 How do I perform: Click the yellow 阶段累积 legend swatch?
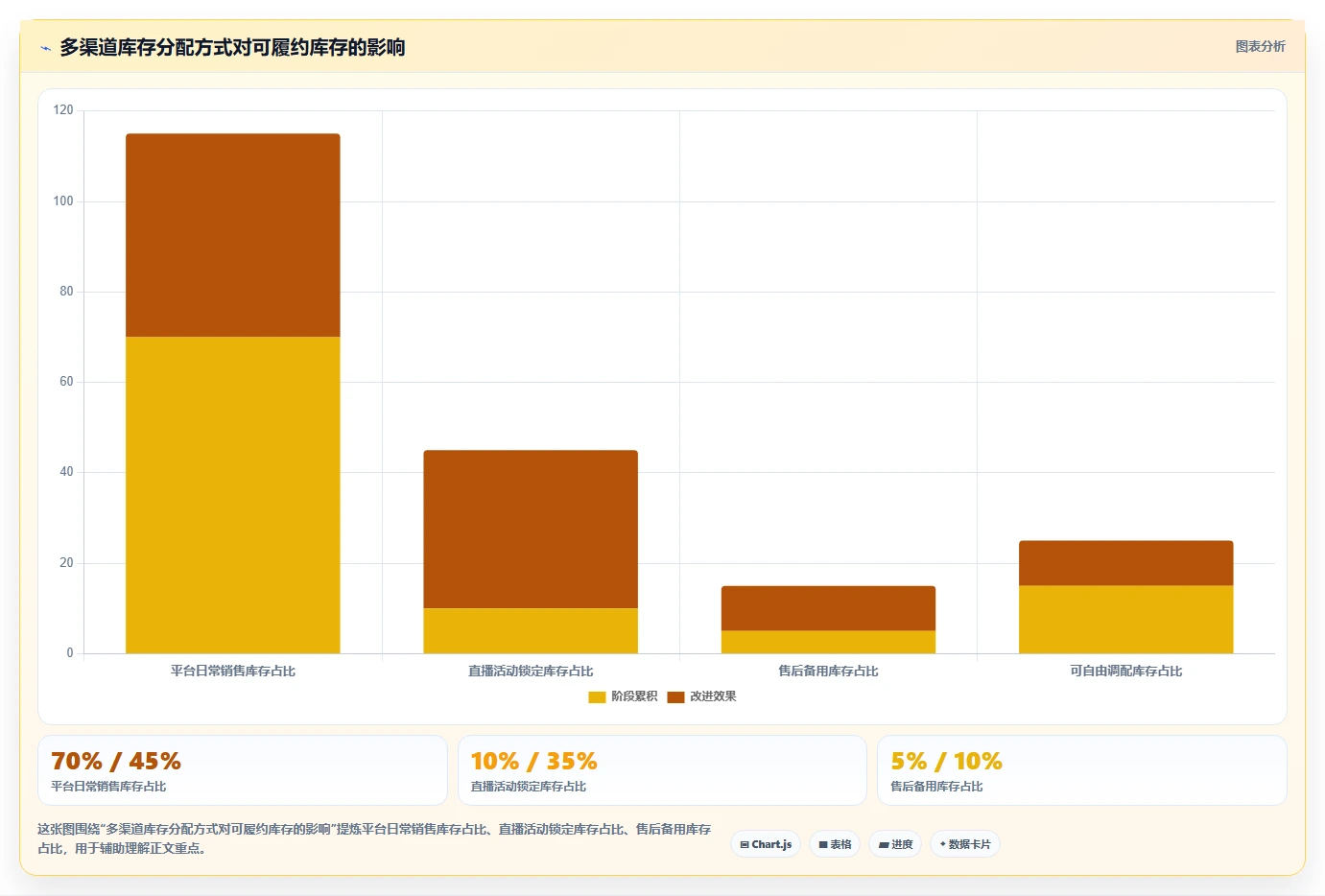point(597,696)
